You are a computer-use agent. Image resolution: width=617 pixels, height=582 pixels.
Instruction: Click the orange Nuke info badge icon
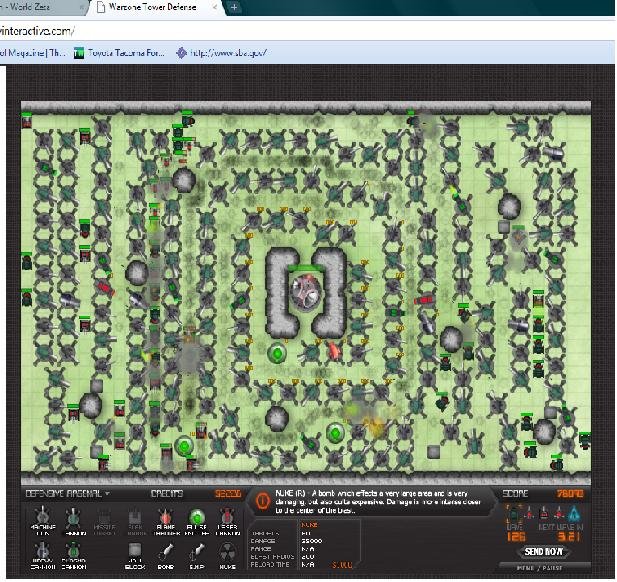[x=262, y=501]
